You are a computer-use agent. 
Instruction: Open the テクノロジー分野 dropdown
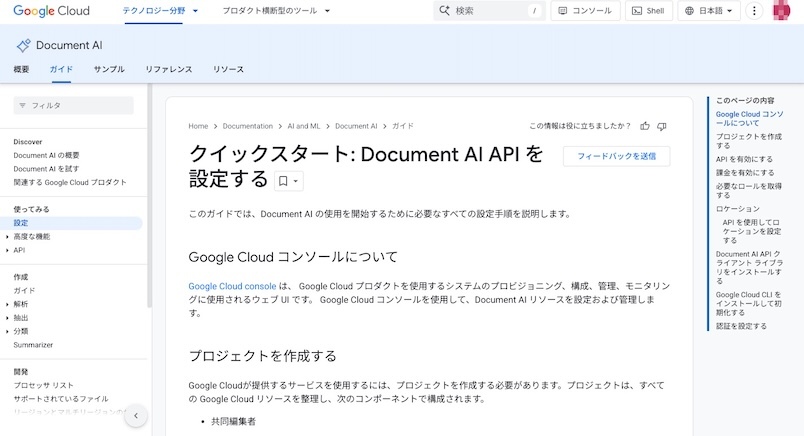(x=160, y=11)
